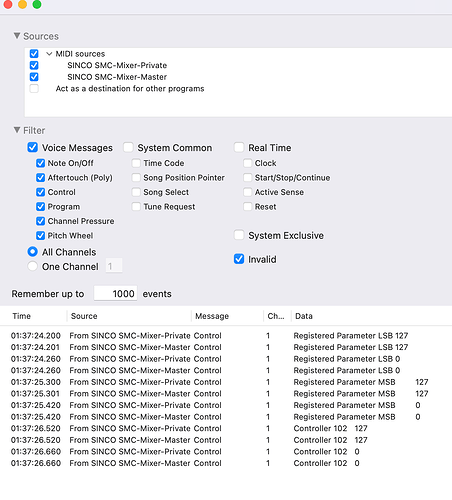Click the One Channel number field
Viewport: 452px width, 500px height.
coord(114,266)
